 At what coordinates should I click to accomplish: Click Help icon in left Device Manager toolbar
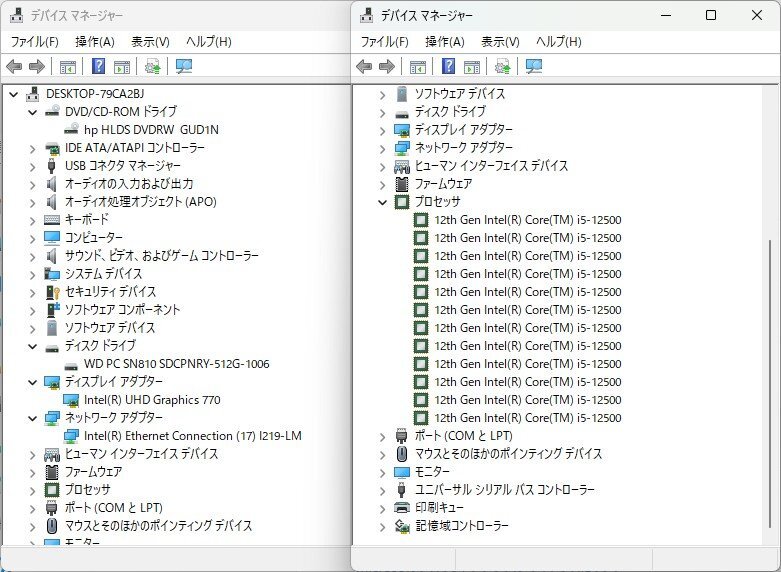tap(99, 66)
